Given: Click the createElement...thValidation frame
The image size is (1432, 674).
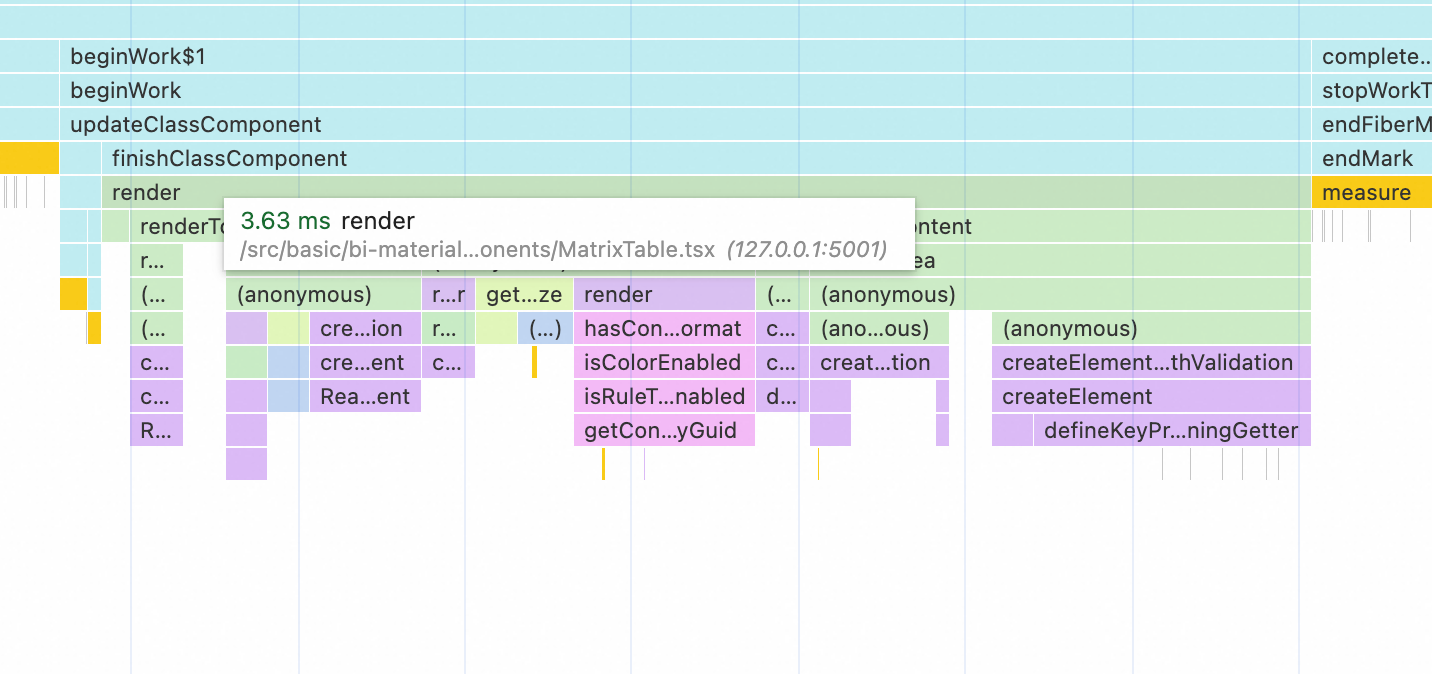Looking at the screenshot, I should pos(1151,363).
